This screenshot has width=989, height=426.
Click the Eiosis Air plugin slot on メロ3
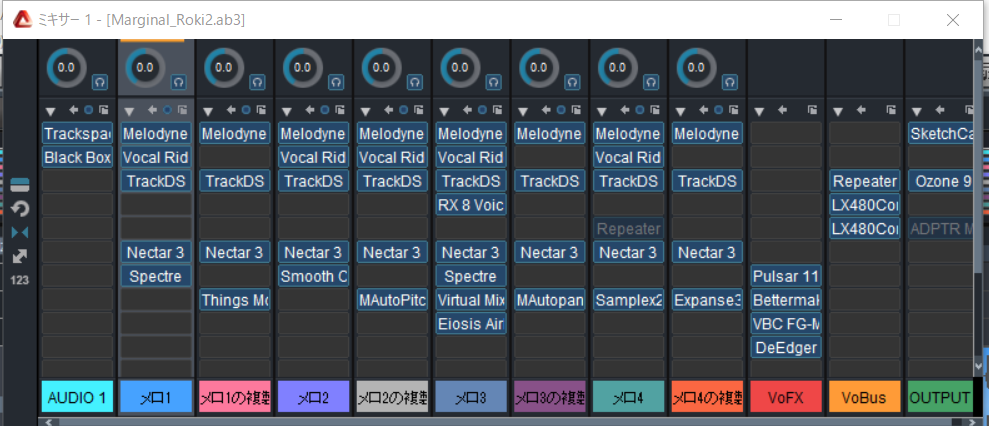coord(471,324)
